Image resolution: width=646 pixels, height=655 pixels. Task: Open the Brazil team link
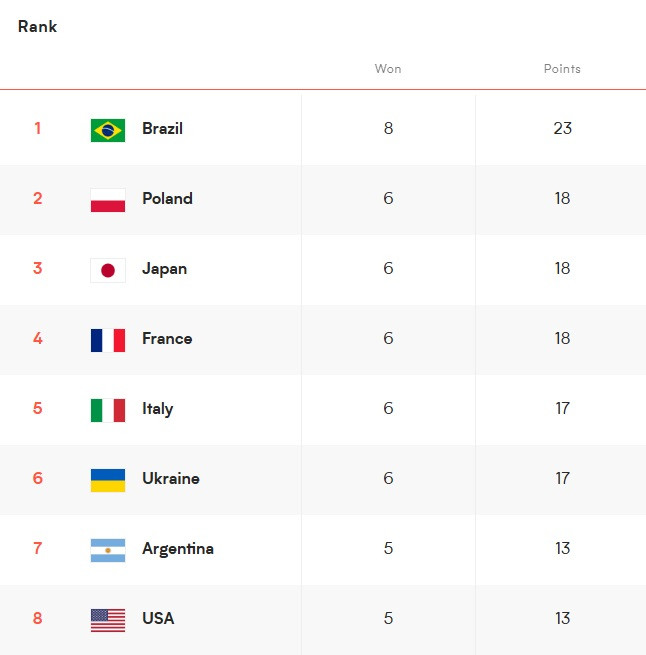click(162, 129)
